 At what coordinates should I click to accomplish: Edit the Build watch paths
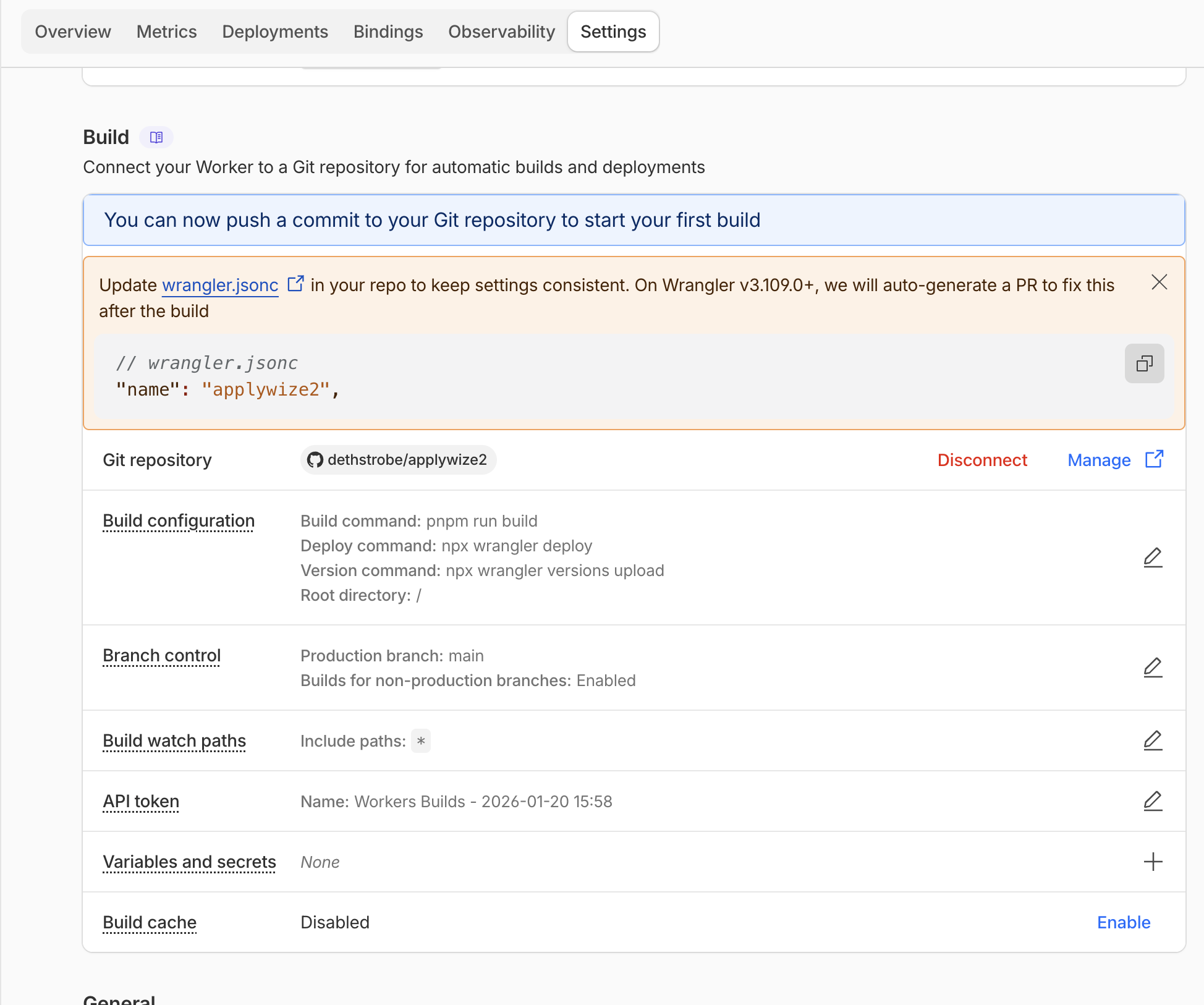[1152, 740]
